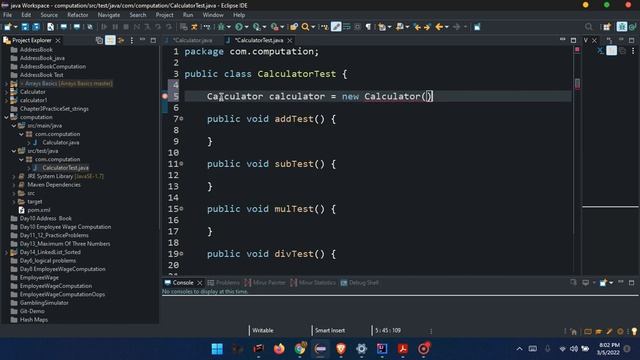The width and height of the screenshot is (640, 360).
Task: Click Next Annotation toolbar icon
Action: click(382, 27)
